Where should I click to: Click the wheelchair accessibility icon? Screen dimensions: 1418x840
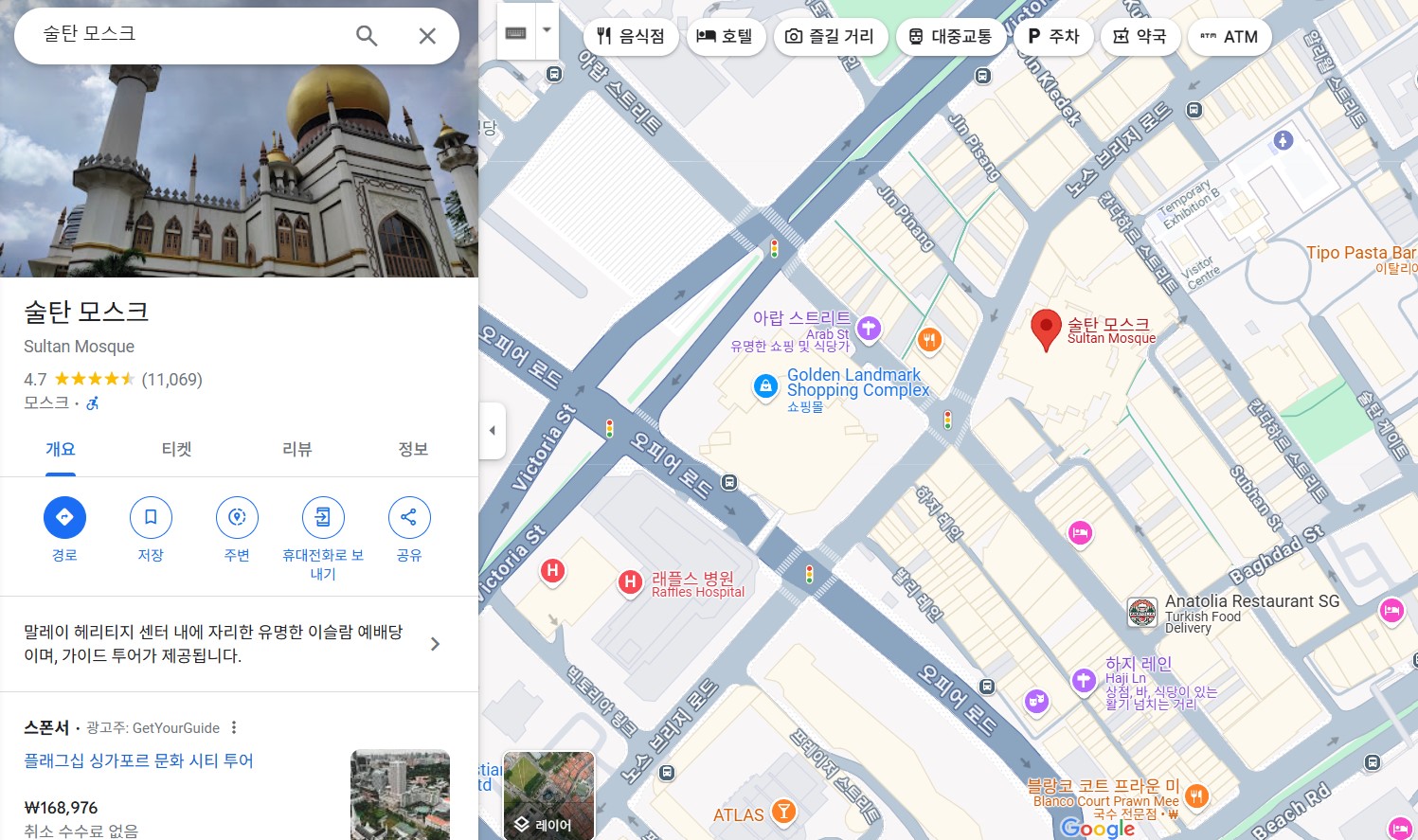coord(93,403)
